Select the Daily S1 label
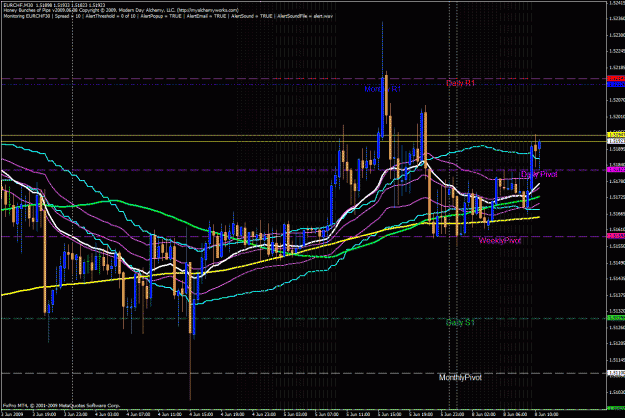 pos(460,322)
